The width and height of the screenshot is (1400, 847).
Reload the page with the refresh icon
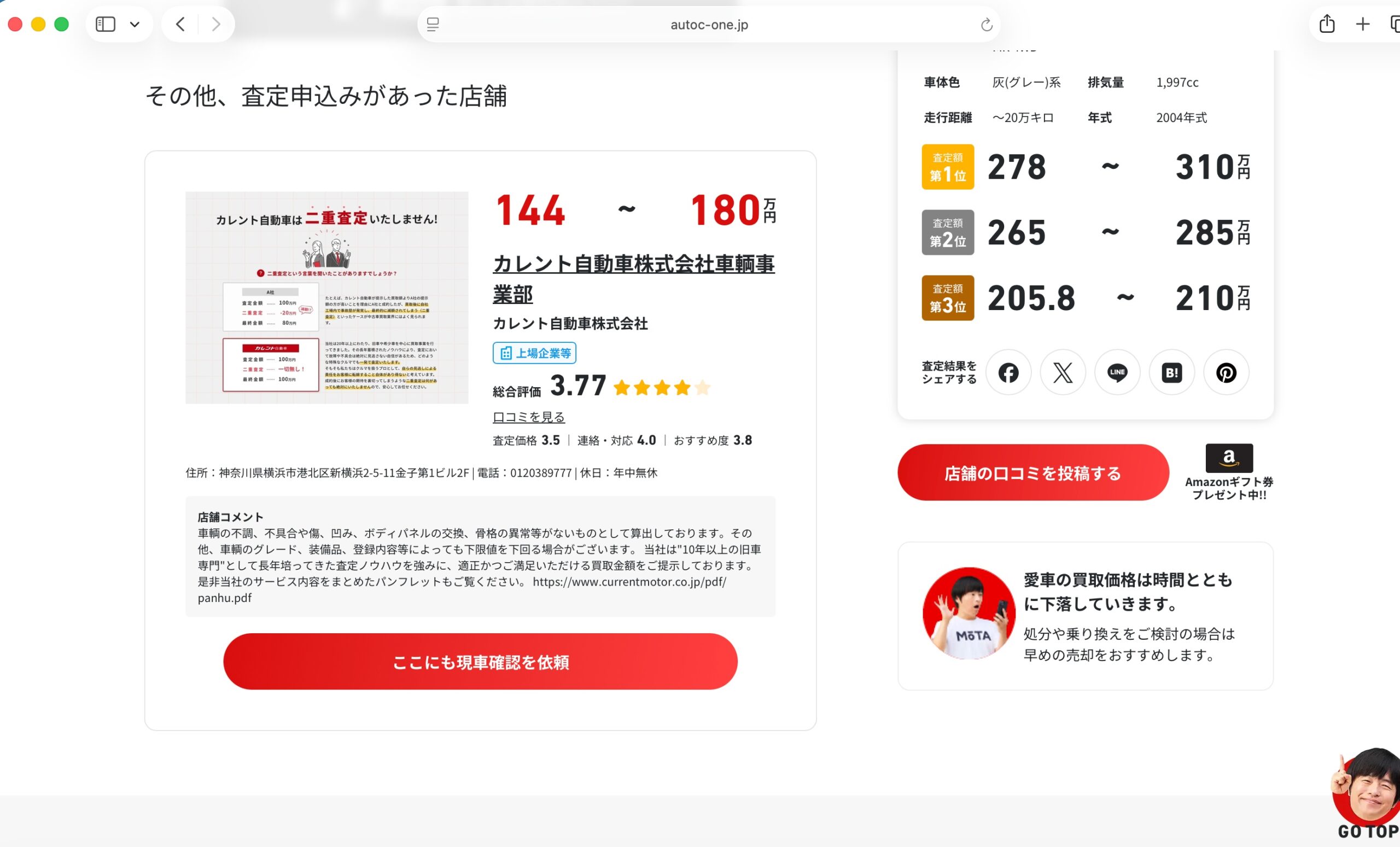tap(987, 25)
